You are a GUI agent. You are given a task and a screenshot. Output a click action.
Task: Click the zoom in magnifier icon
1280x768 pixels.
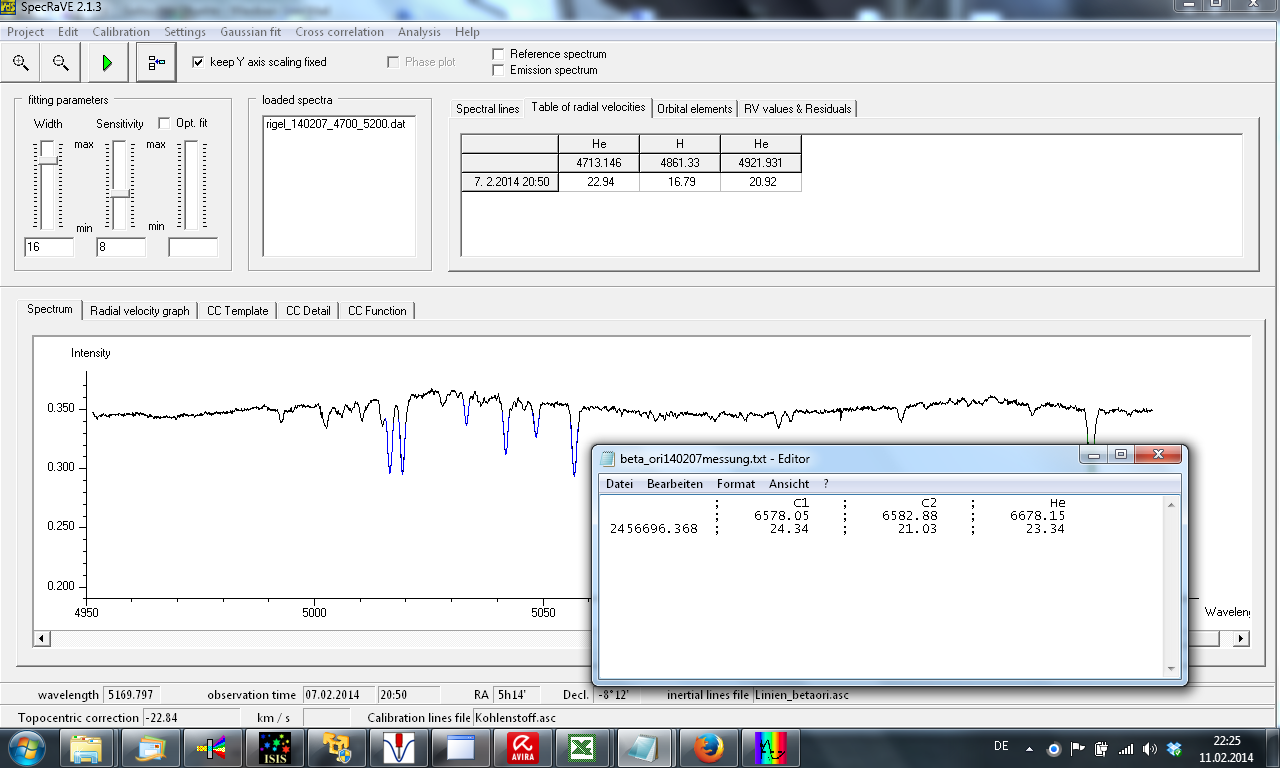pyautogui.click(x=20, y=63)
